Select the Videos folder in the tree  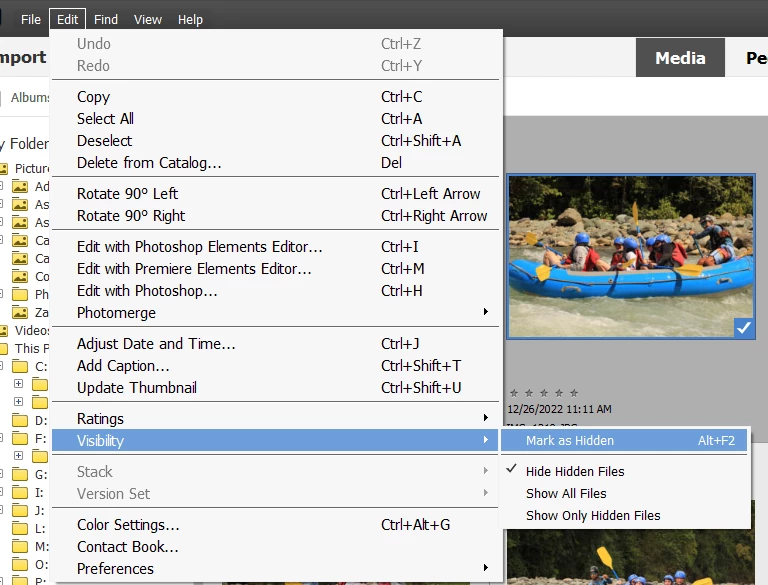(x=24, y=331)
